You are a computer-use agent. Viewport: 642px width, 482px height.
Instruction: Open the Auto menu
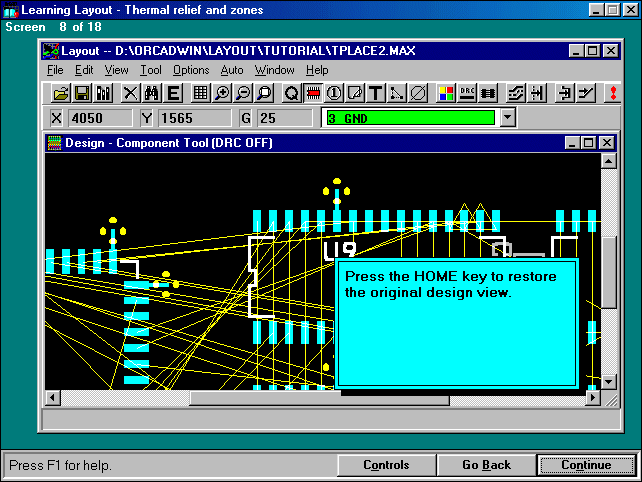[x=231, y=70]
